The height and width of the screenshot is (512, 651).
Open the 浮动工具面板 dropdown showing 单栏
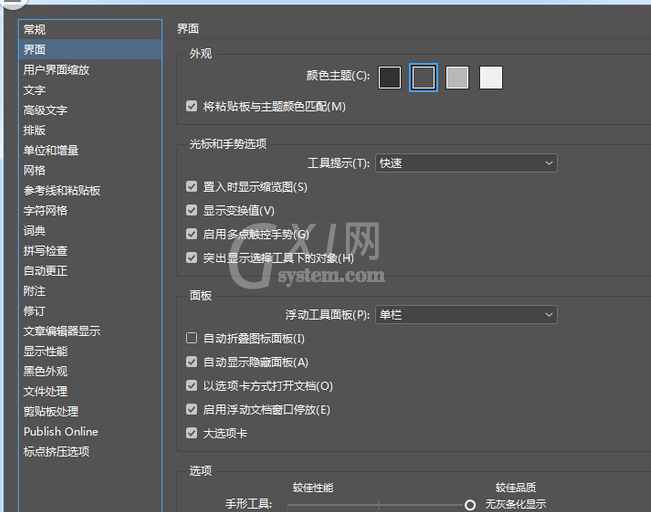466,315
